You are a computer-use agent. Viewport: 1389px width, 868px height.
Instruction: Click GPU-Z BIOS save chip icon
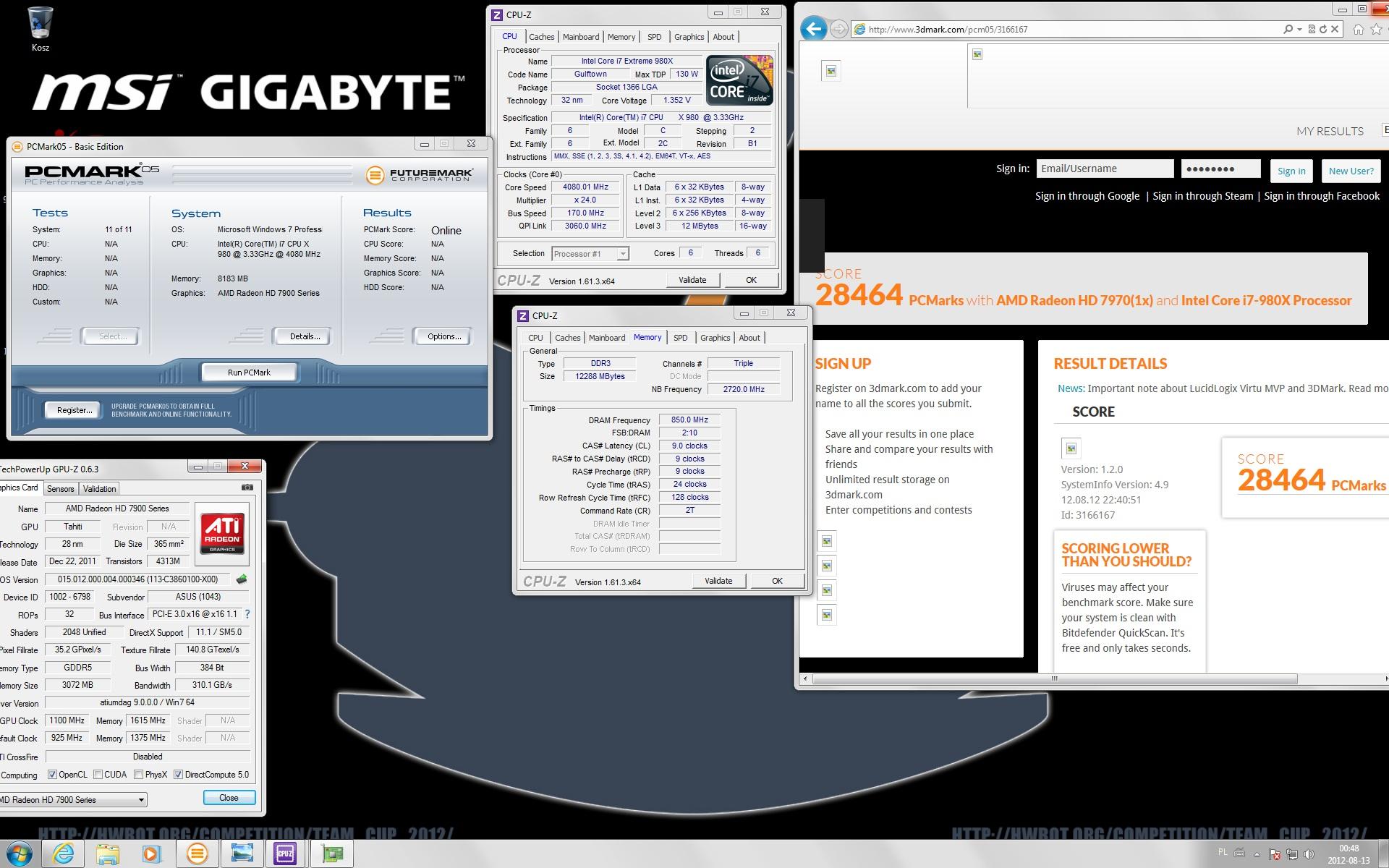click(242, 579)
